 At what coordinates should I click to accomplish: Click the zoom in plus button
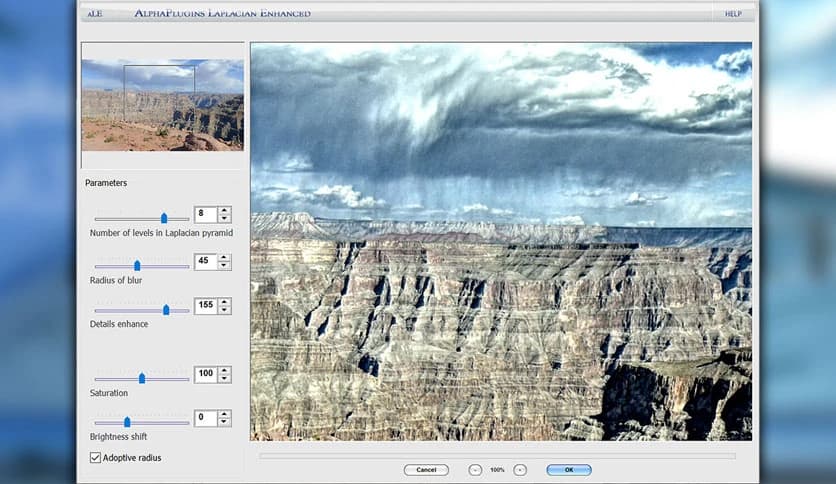[x=520, y=470]
